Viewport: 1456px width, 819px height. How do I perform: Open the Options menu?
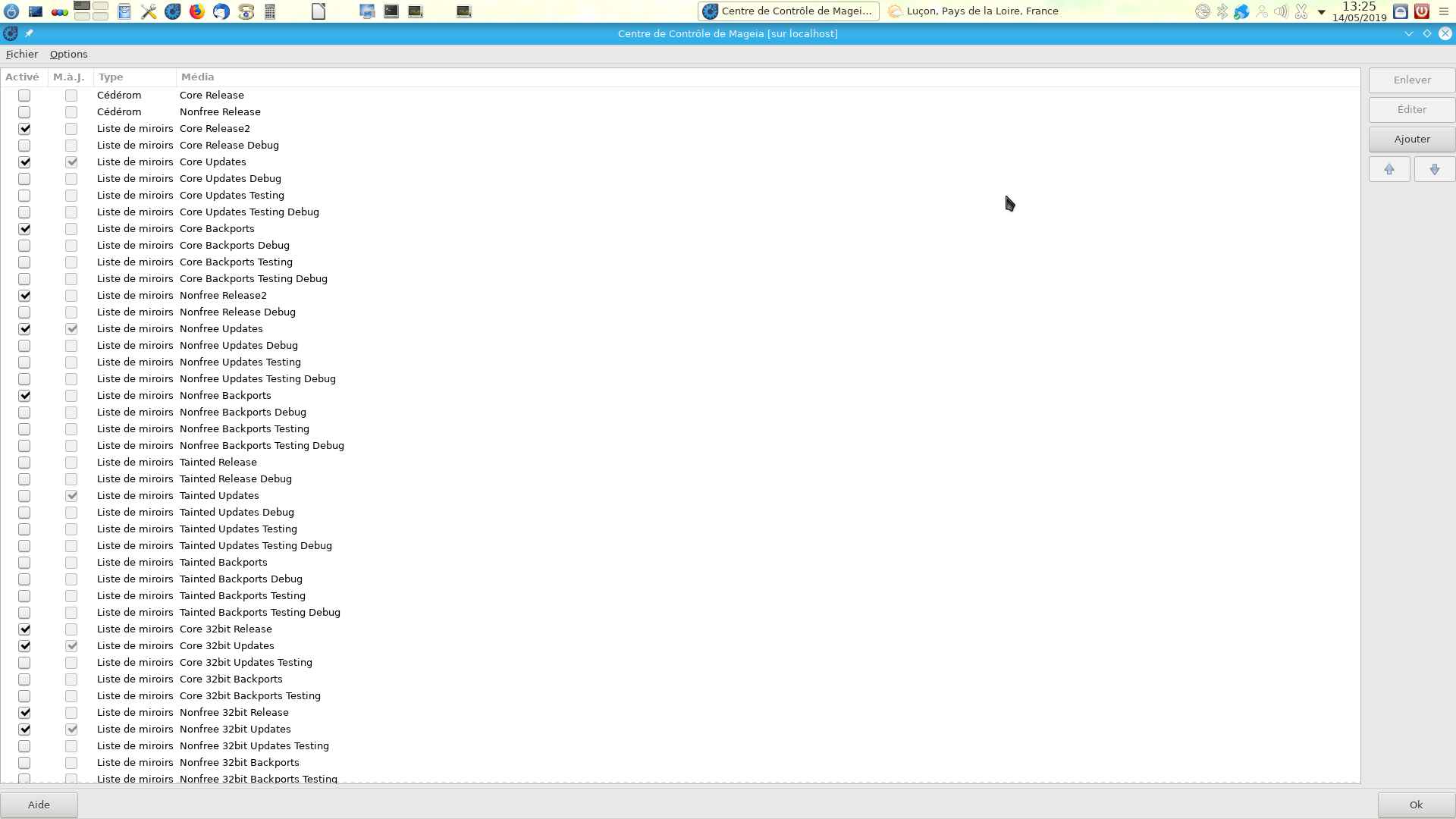(68, 54)
